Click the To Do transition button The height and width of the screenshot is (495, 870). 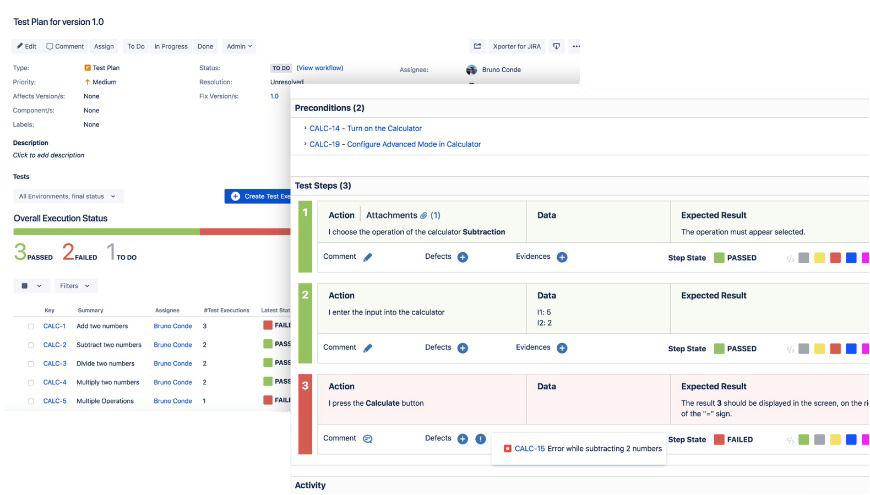tap(136, 47)
